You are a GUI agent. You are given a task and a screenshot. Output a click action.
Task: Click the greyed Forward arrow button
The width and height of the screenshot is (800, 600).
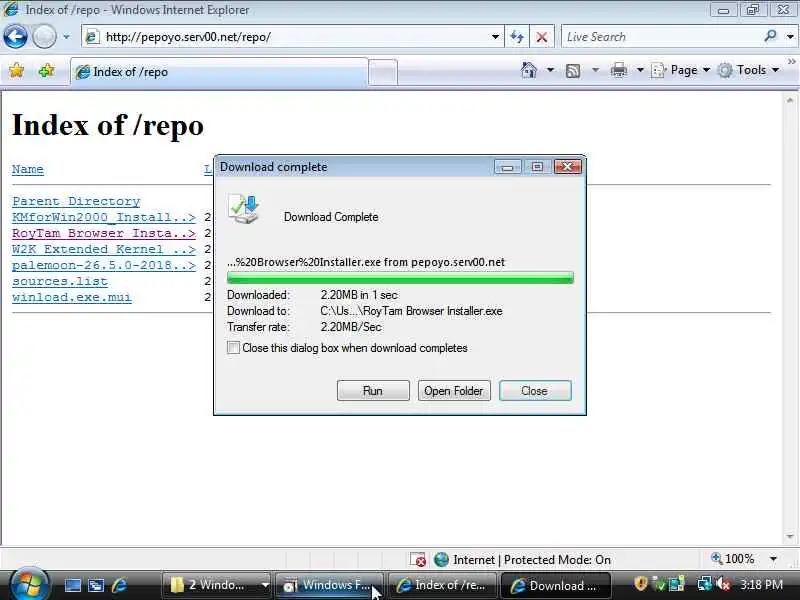(45, 37)
